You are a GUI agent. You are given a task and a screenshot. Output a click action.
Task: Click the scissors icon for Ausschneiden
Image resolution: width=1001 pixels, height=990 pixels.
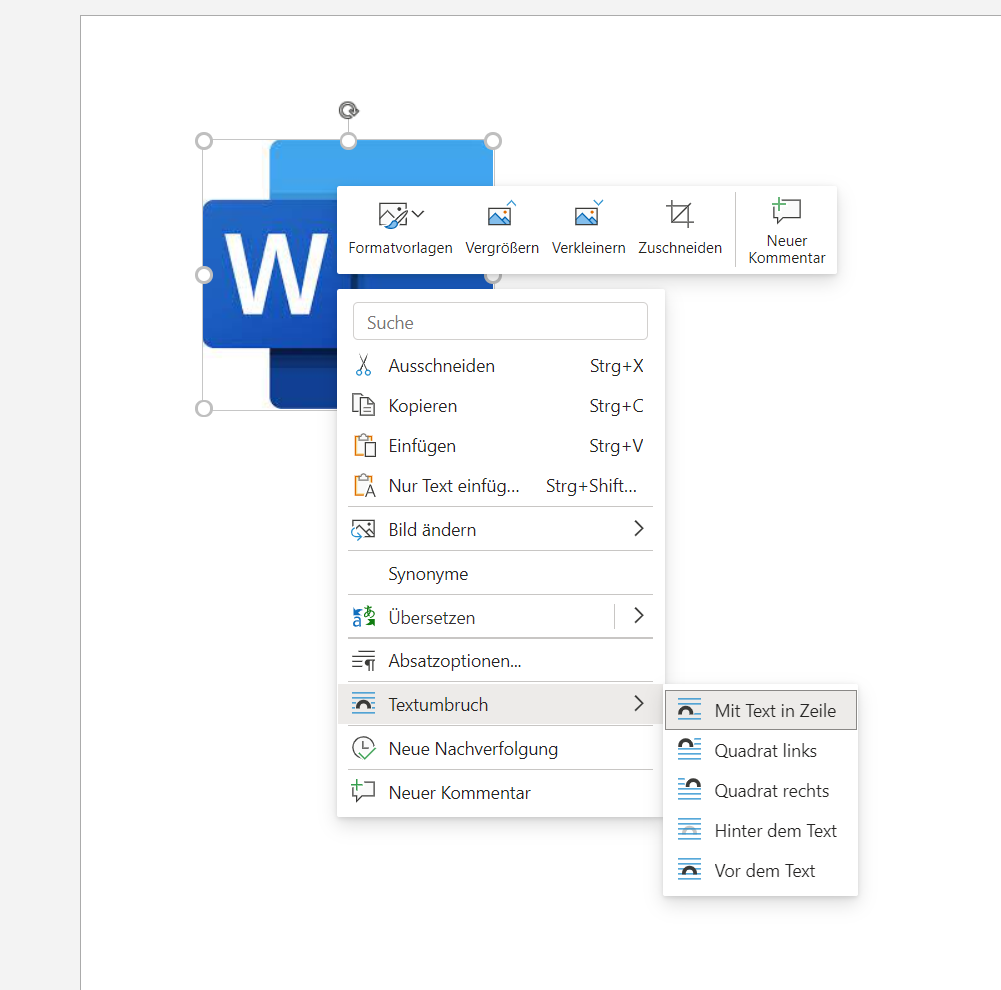(363, 366)
